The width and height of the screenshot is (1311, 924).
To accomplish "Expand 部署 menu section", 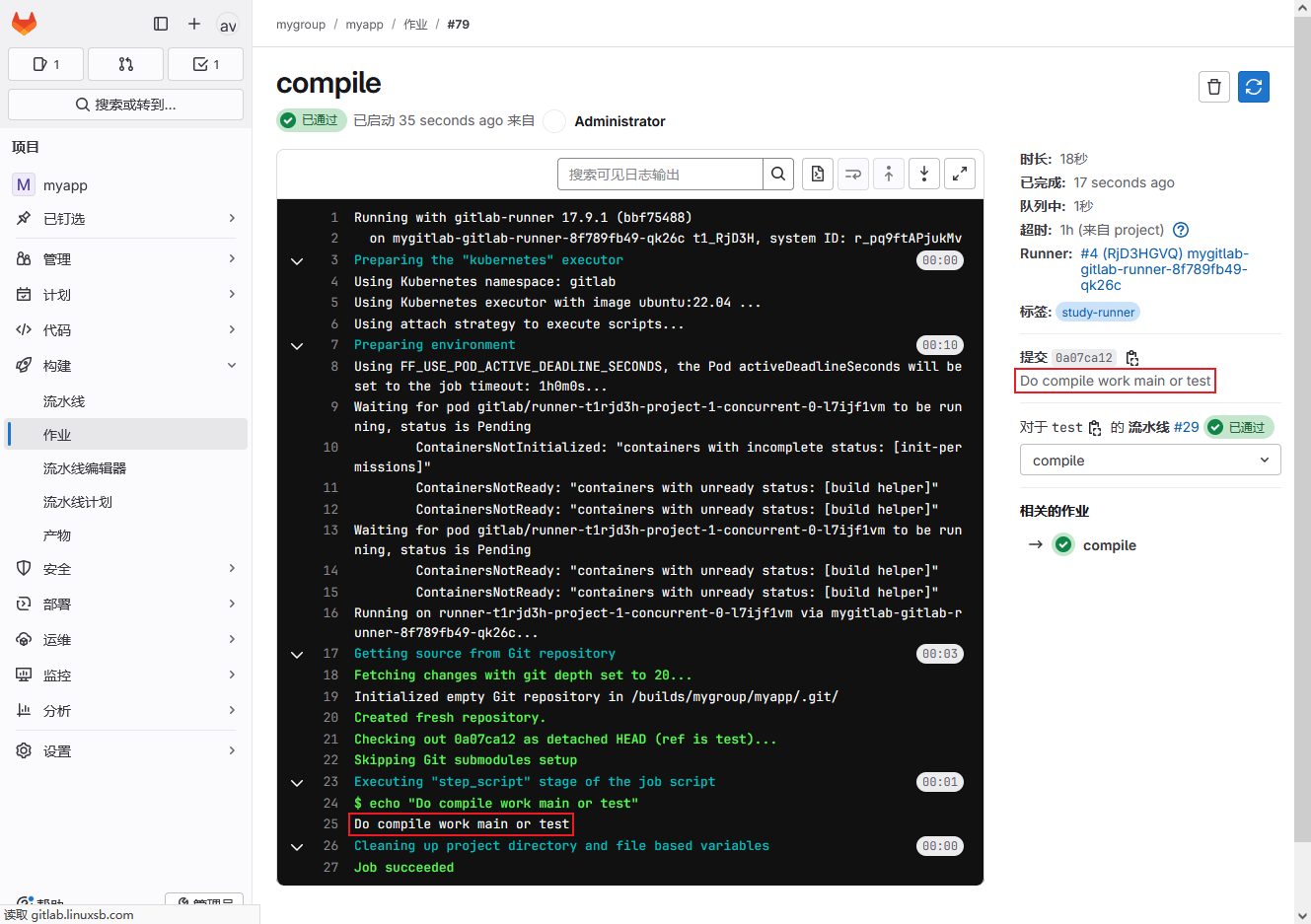I will (x=125, y=604).
